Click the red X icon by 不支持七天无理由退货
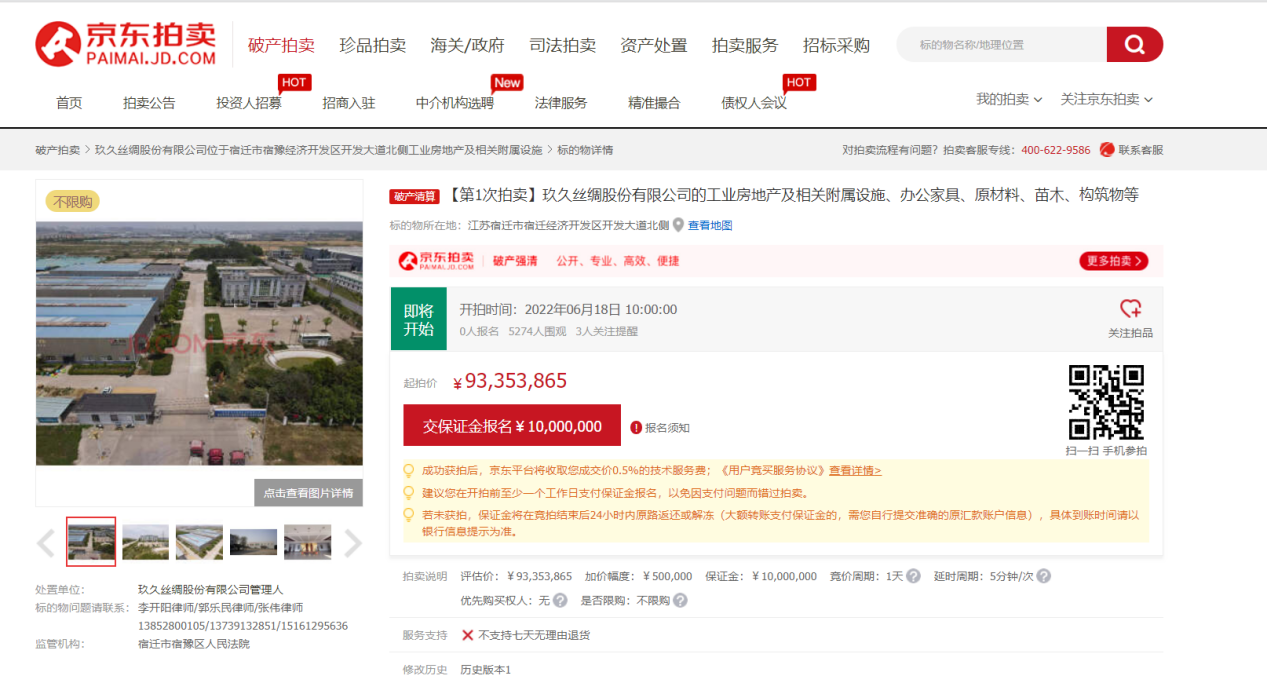 click(467, 635)
